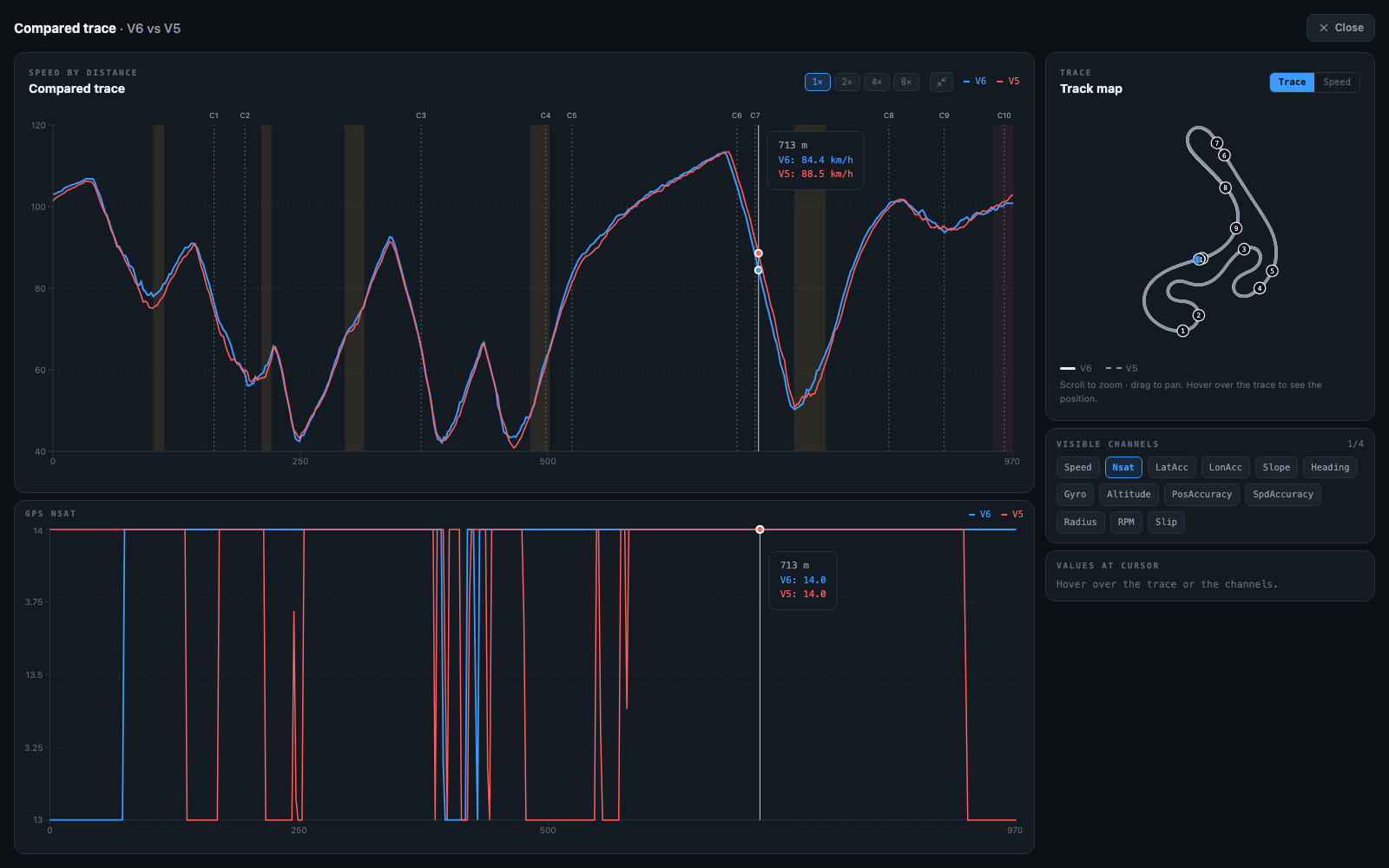Viewport: 1389px width, 868px height.
Task: Click the blue position dot on the track map
Action: pos(1198,260)
